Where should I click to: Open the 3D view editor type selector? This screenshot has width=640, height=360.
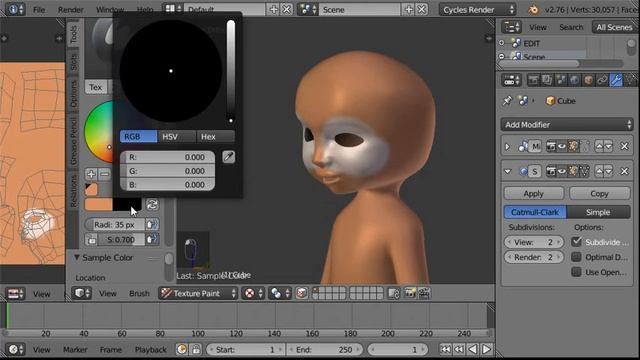pos(82,293)
